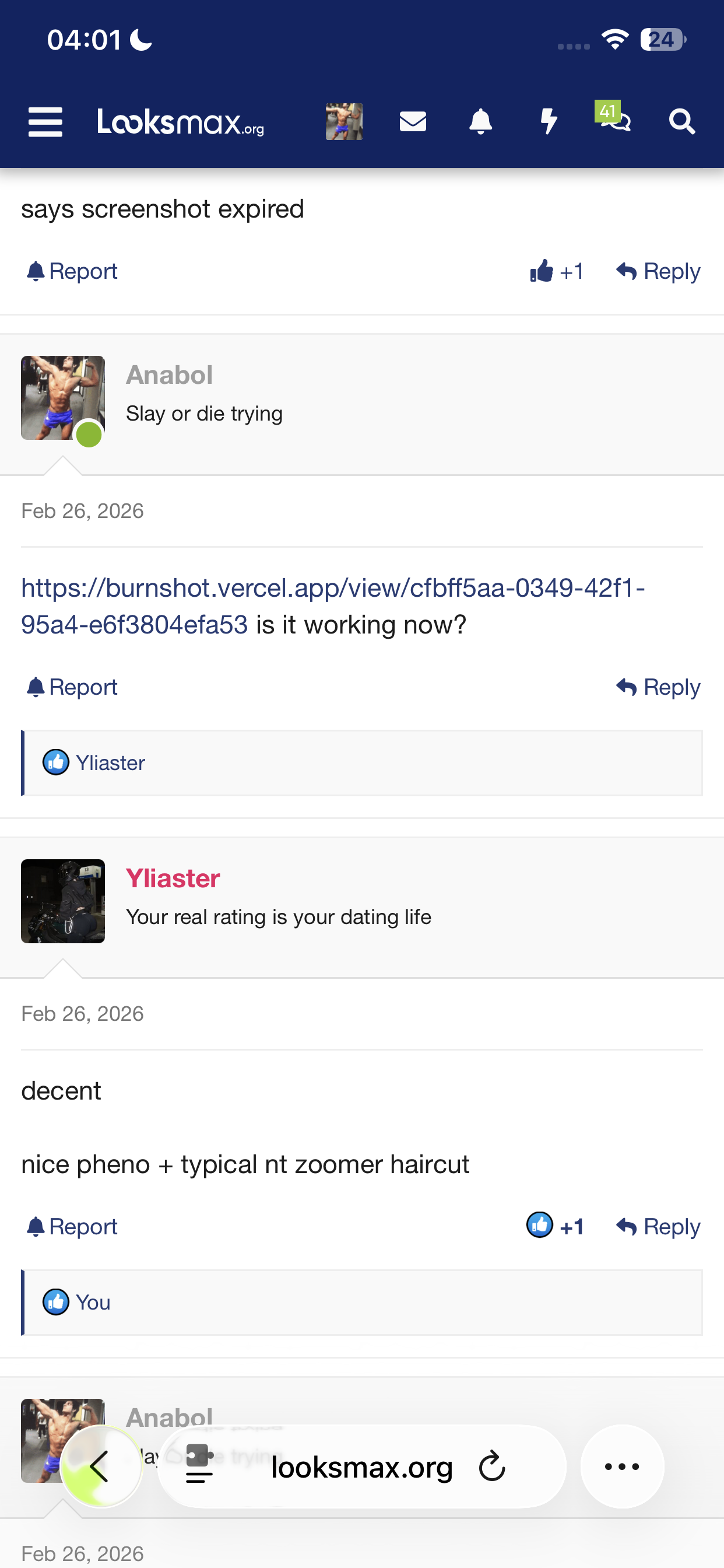
Task: Open the browser three-dot more menu
Action: tap(622, 1466)
